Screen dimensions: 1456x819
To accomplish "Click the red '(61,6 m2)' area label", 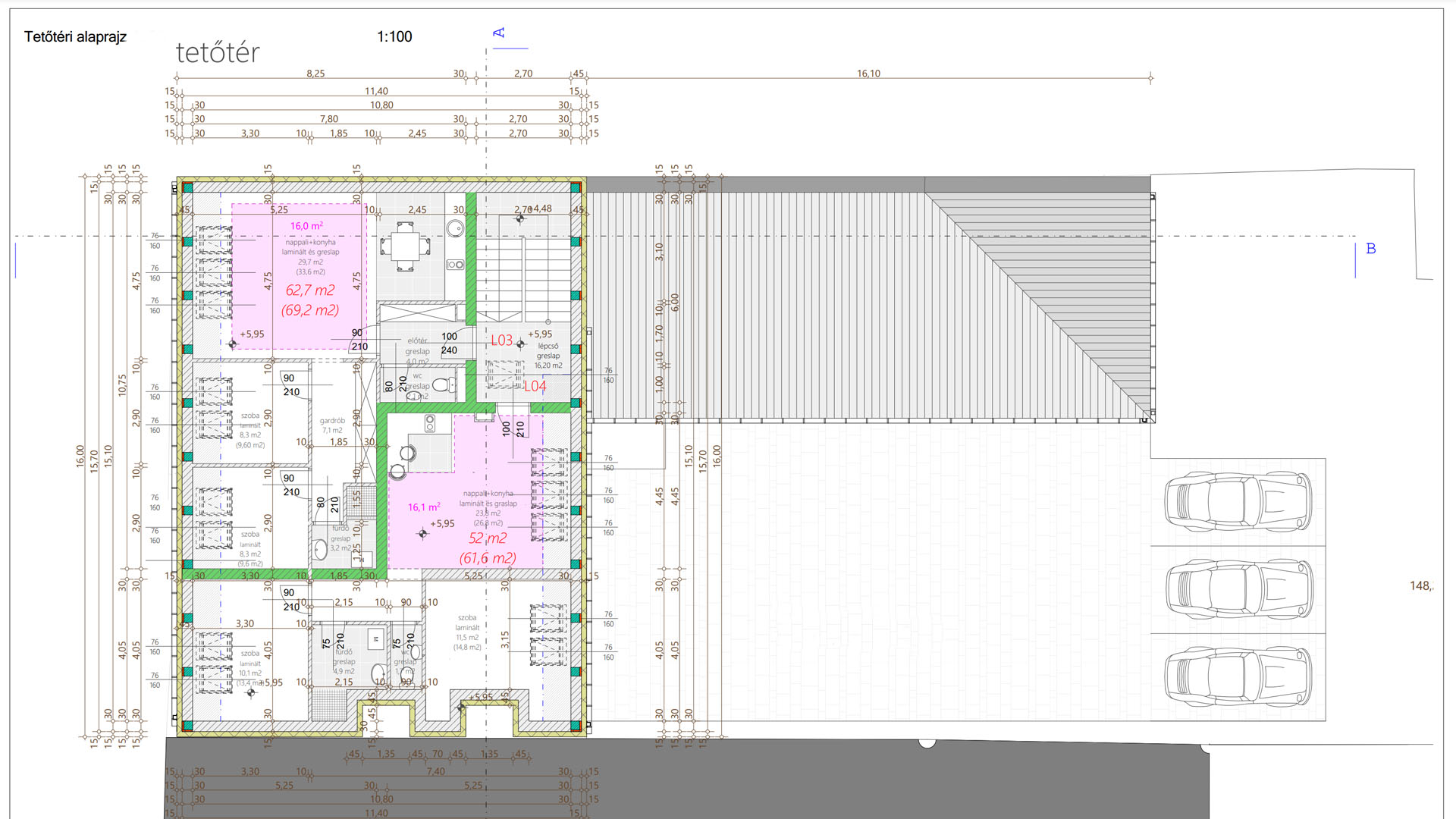I will (x=488, y=558).
